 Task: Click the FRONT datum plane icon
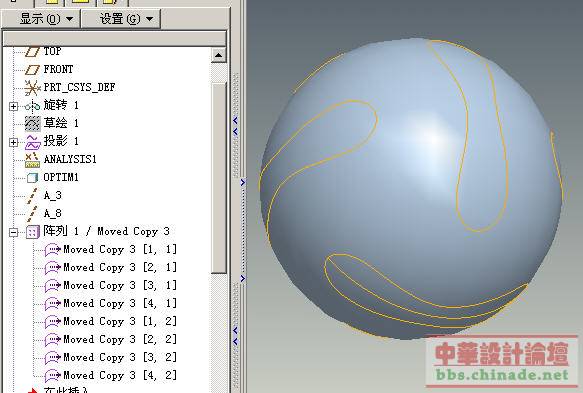[x=32, y=70]
